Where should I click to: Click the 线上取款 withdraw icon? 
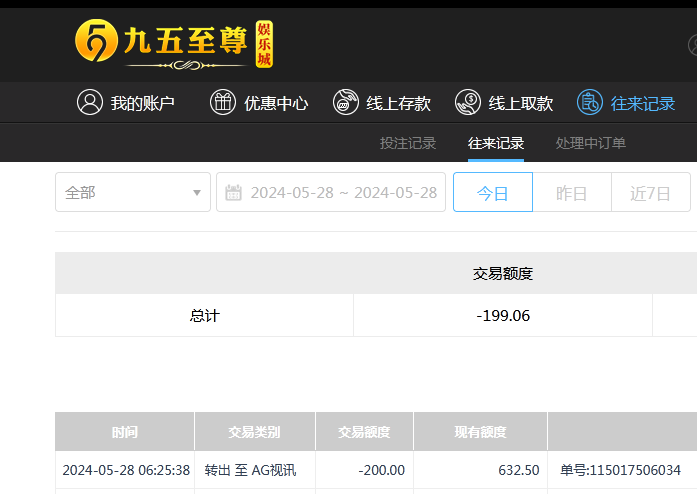[468, 102]
